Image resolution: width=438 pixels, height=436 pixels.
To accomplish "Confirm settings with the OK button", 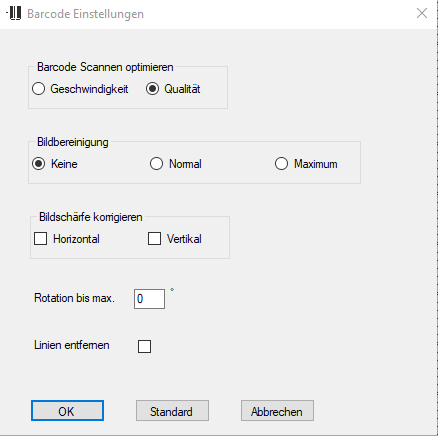I will click(67, 411).
